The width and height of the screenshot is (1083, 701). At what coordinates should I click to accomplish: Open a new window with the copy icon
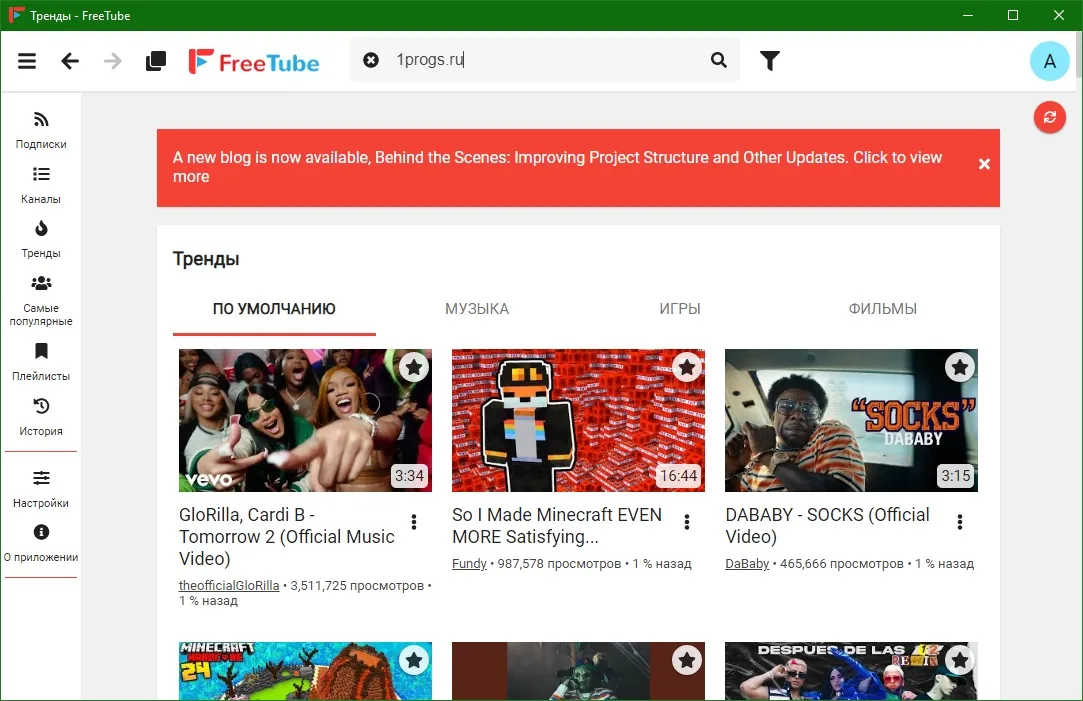point(156,61)
